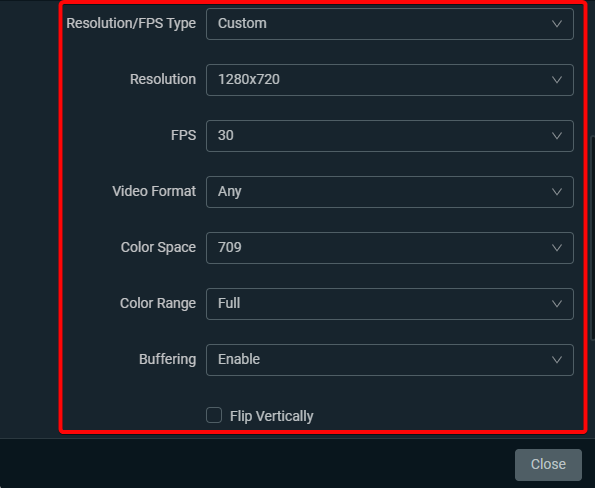595x488 pixels.
Task: Click chevron arrow of Color Range field
Action: coord(557,304)
